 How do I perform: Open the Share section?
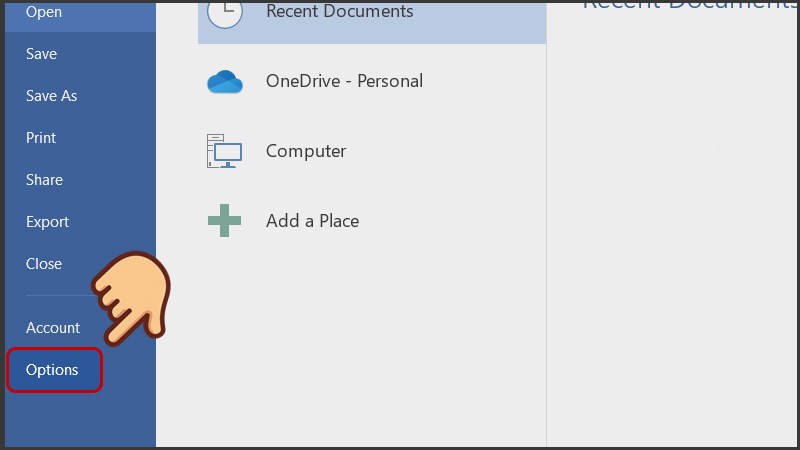point(44,180)
